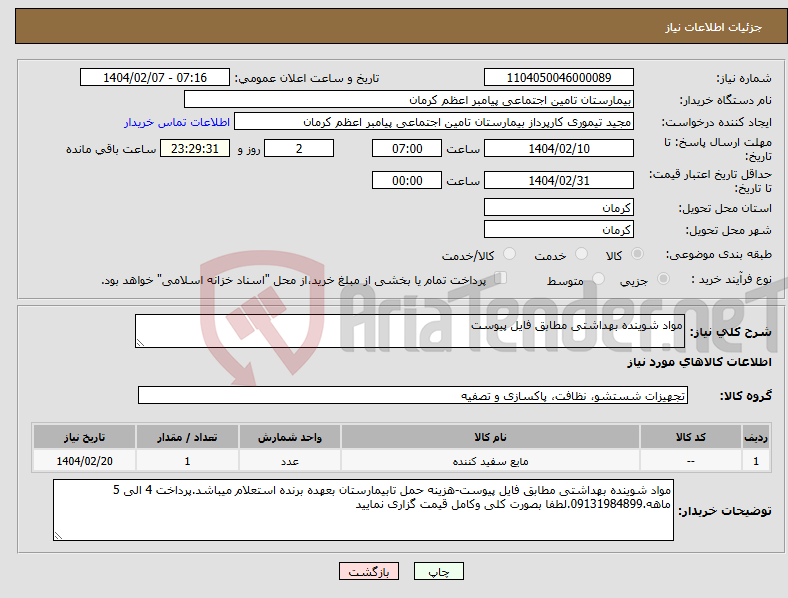Select the کالا/خدمت radio button
The height and width of the screenshot is (598, 788).
tap(510, 254)
